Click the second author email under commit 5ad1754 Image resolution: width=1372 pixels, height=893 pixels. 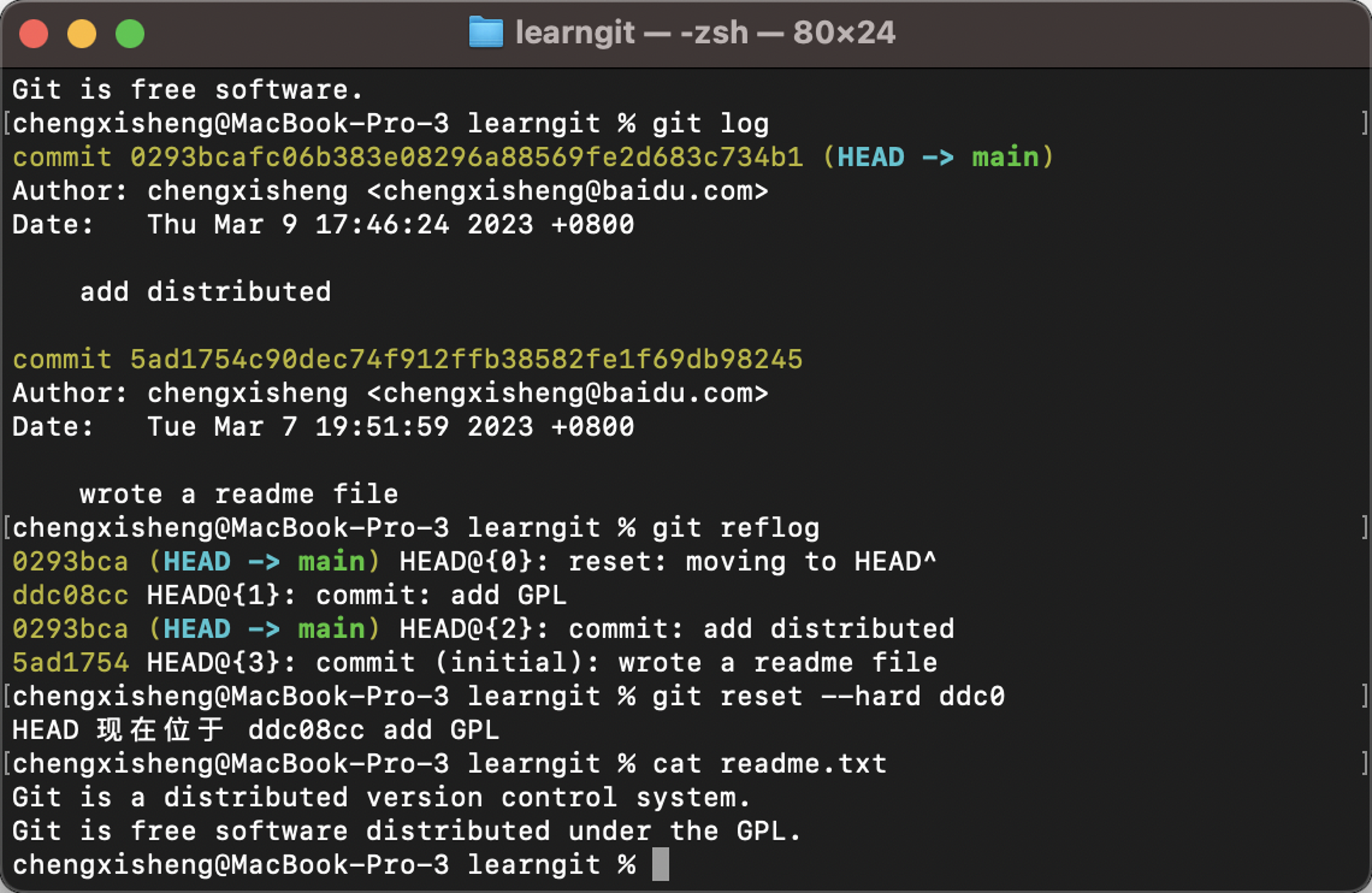(568, 393)
